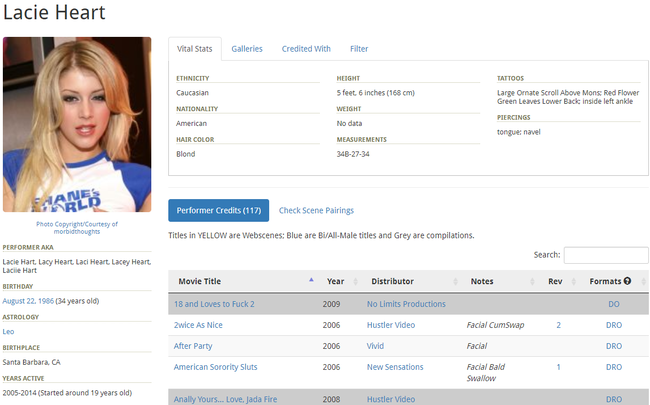
Task: Open the 2wice As Nice title link
Action: click(x=198, y=325)
